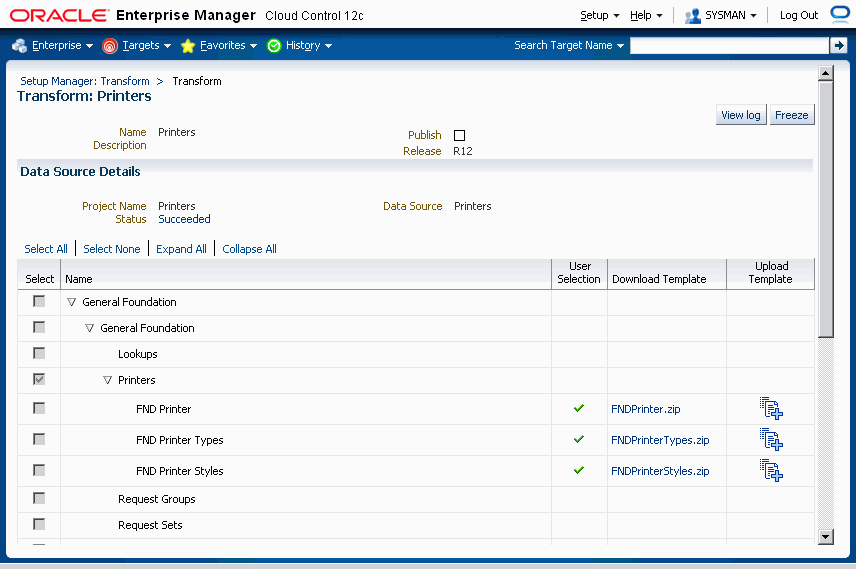Click the Collapse All link

pyautogui.click(x=249, y=249)
